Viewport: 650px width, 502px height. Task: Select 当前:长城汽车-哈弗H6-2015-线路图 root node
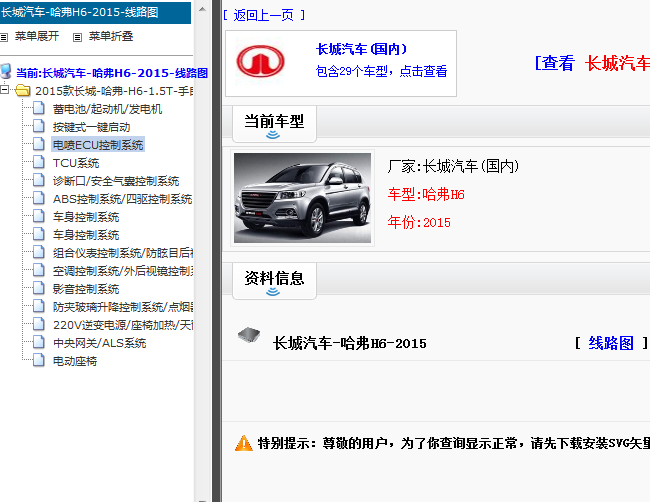pos(112,73)
